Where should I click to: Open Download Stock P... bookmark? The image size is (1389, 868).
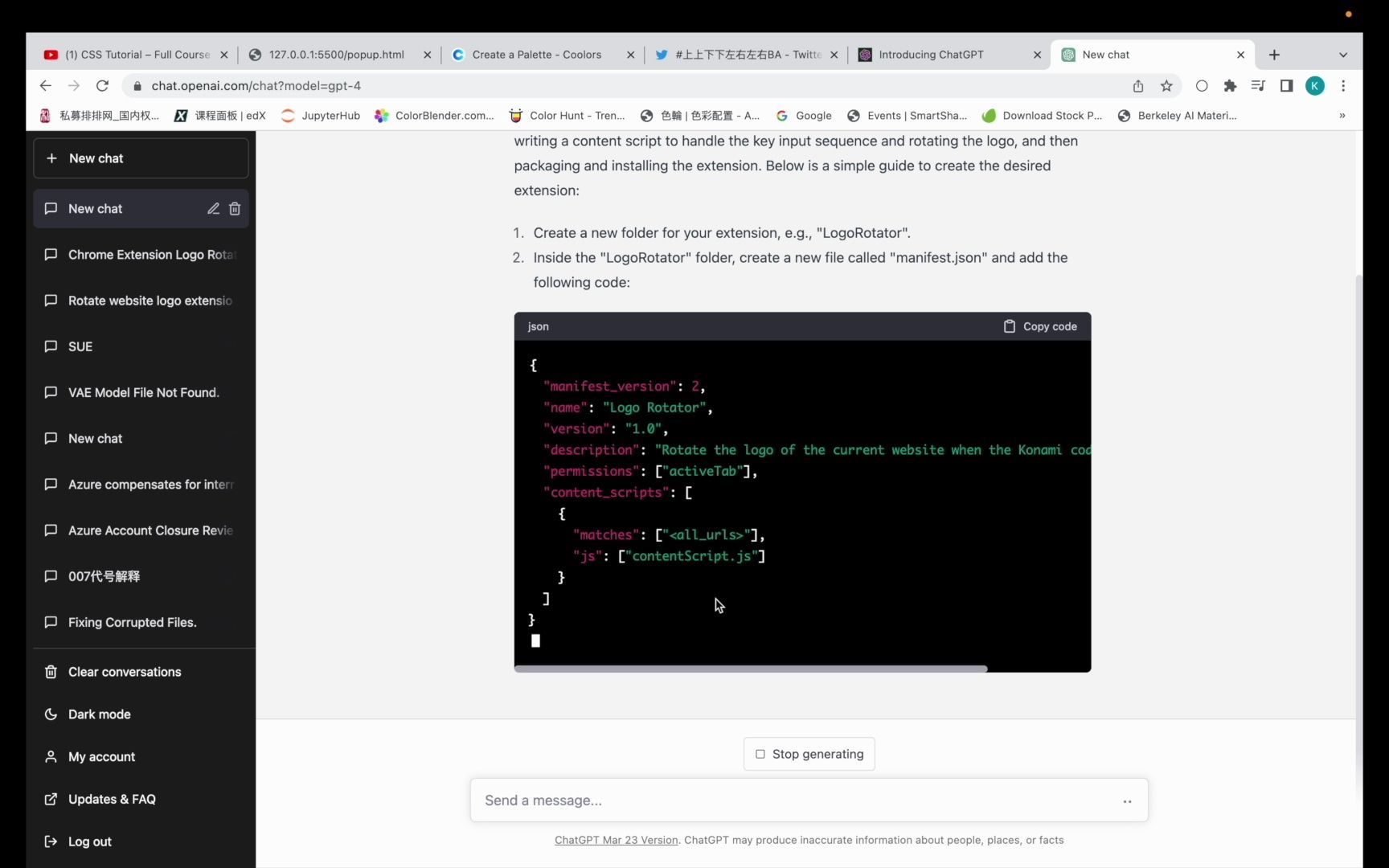[1042, 116]
